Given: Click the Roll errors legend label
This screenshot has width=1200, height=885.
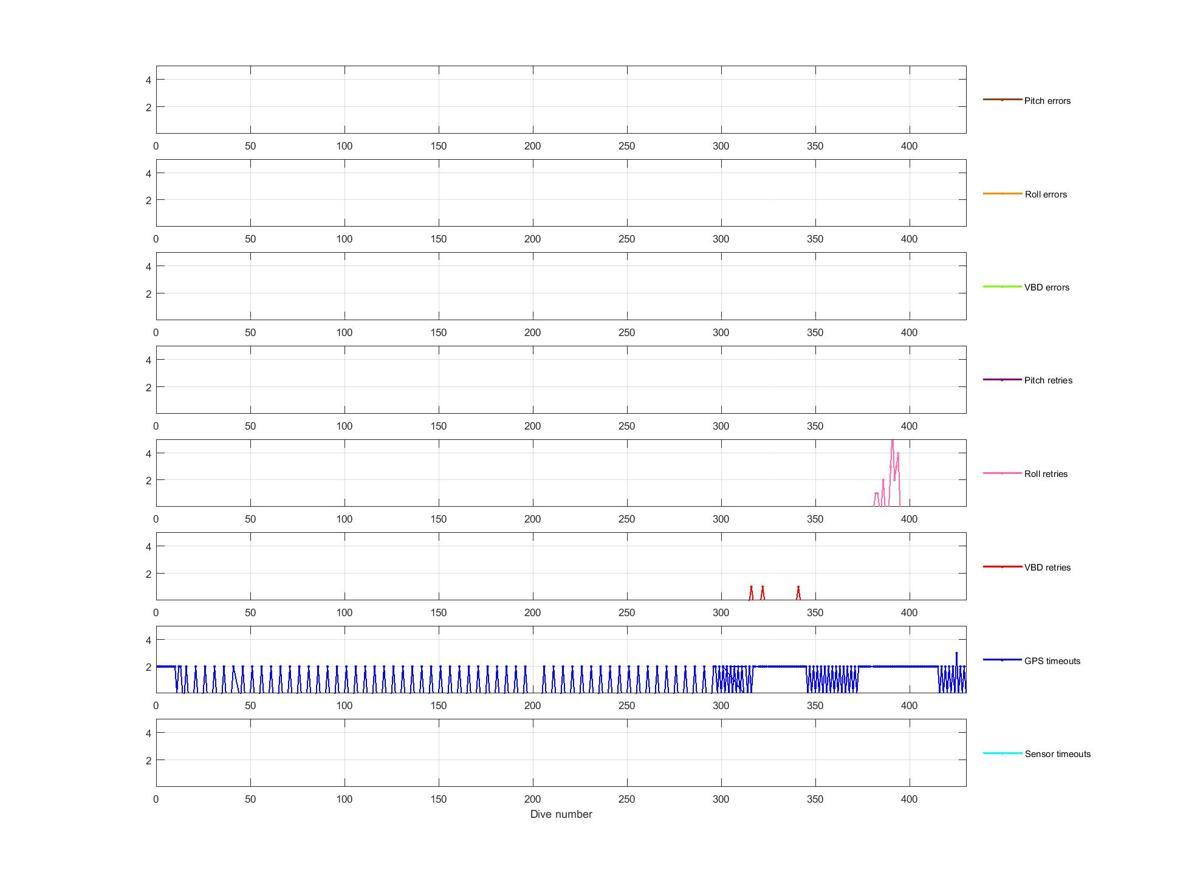Looking at the screenshot, I should (1046, 194).
